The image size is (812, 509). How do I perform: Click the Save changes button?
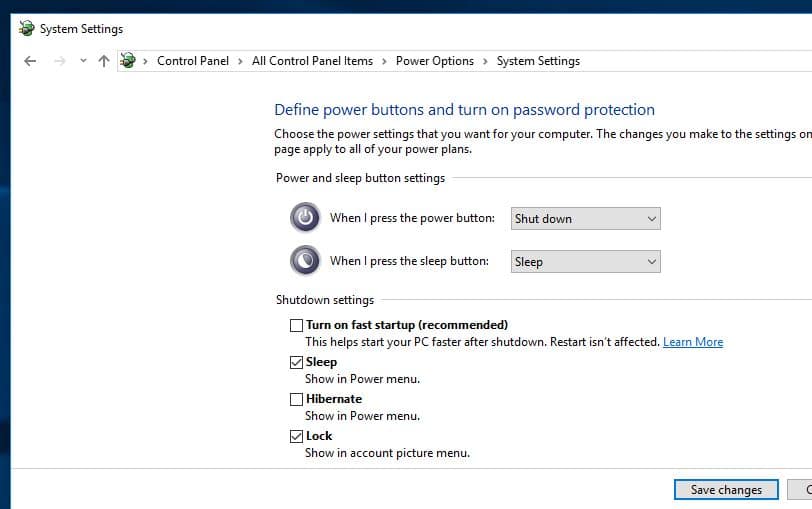pyautogui.click(x=726, y=490)
